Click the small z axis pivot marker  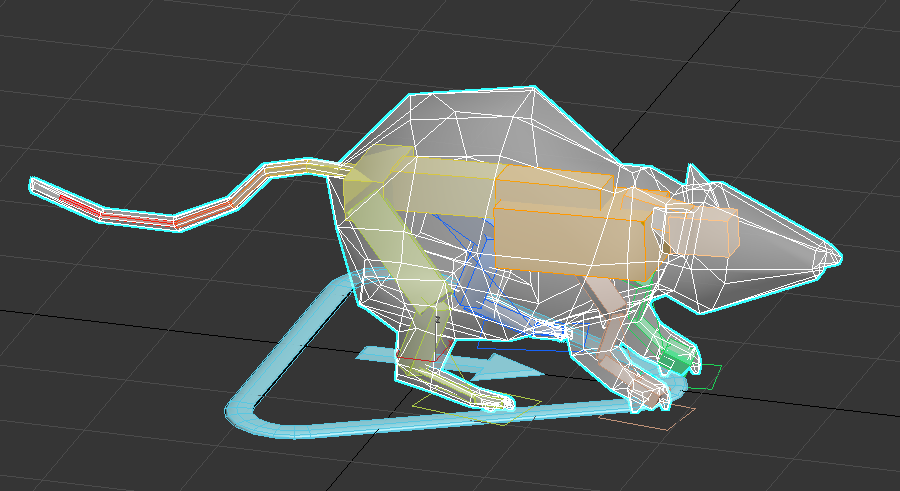[437, 319]
